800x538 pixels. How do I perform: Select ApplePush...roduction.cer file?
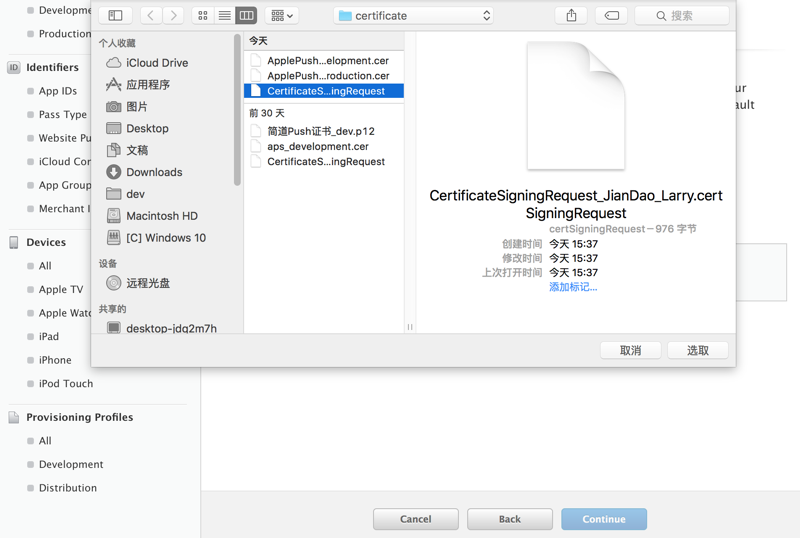coord(323,76)
